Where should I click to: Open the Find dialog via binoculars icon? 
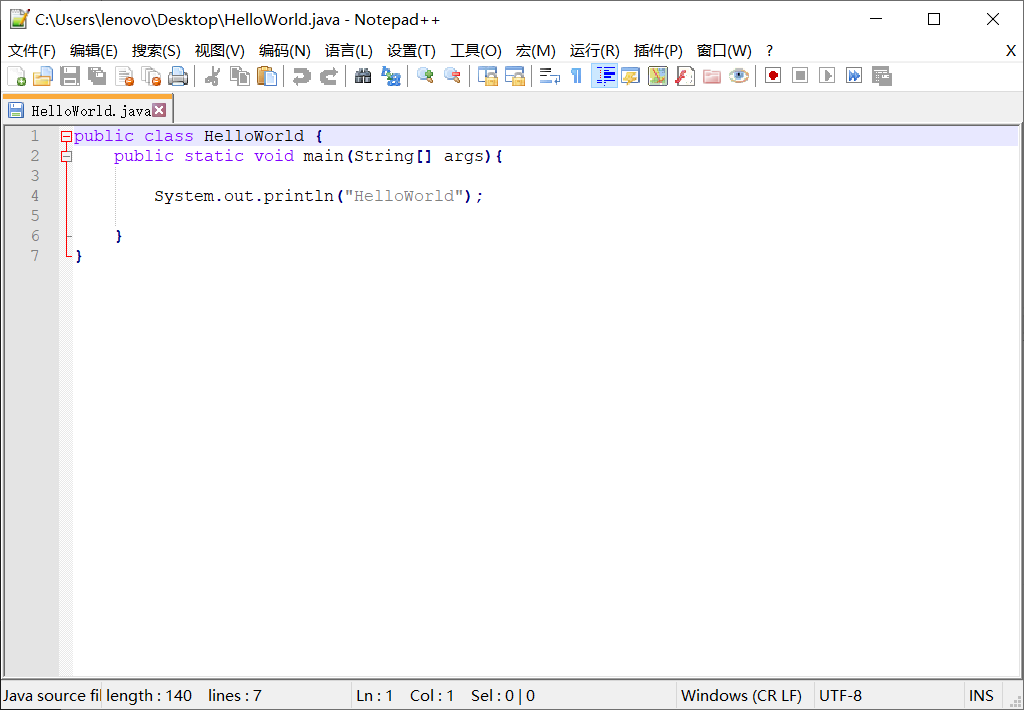coord(362,76)
